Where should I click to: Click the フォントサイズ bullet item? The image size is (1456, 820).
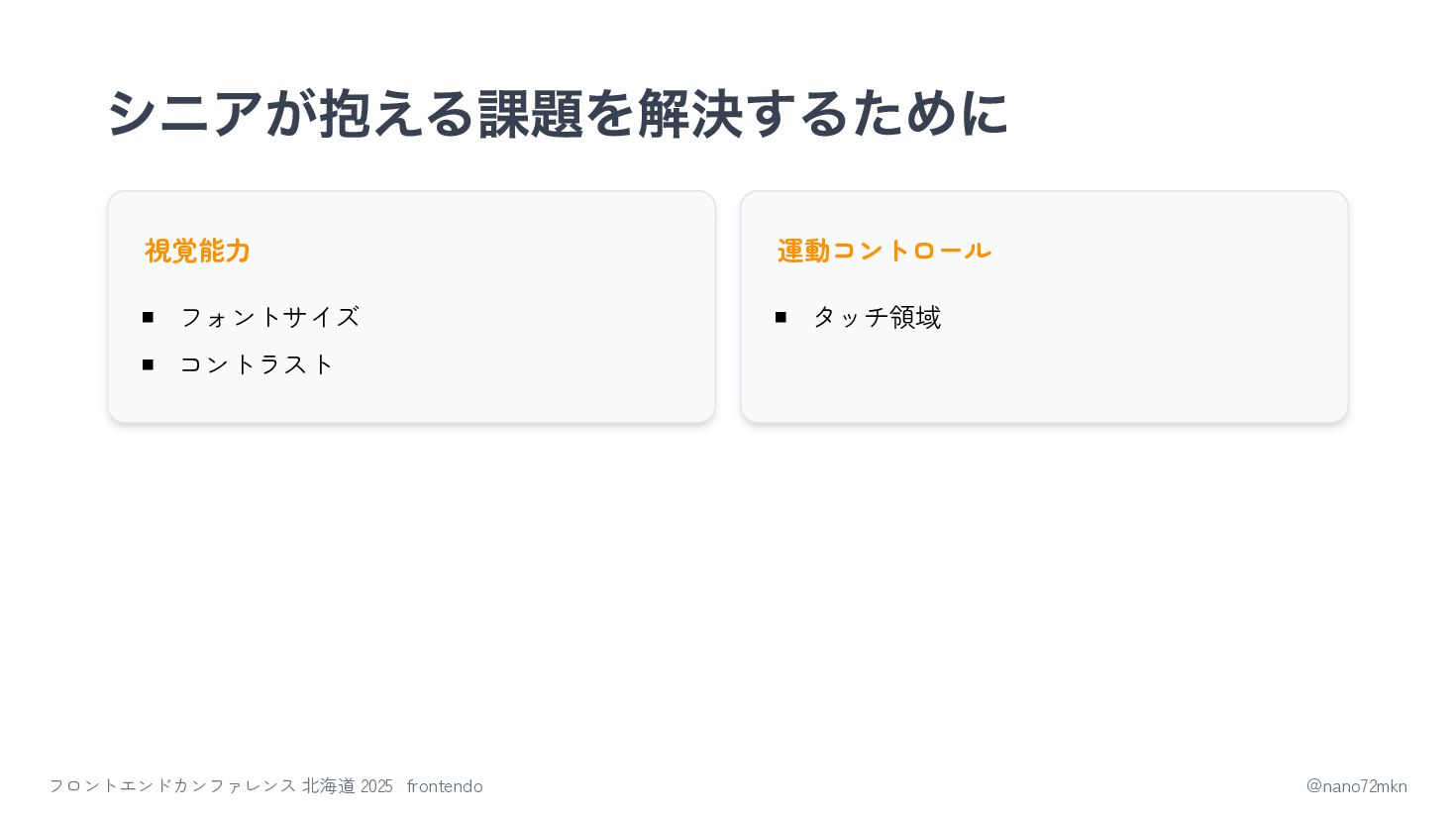[269, 317]
